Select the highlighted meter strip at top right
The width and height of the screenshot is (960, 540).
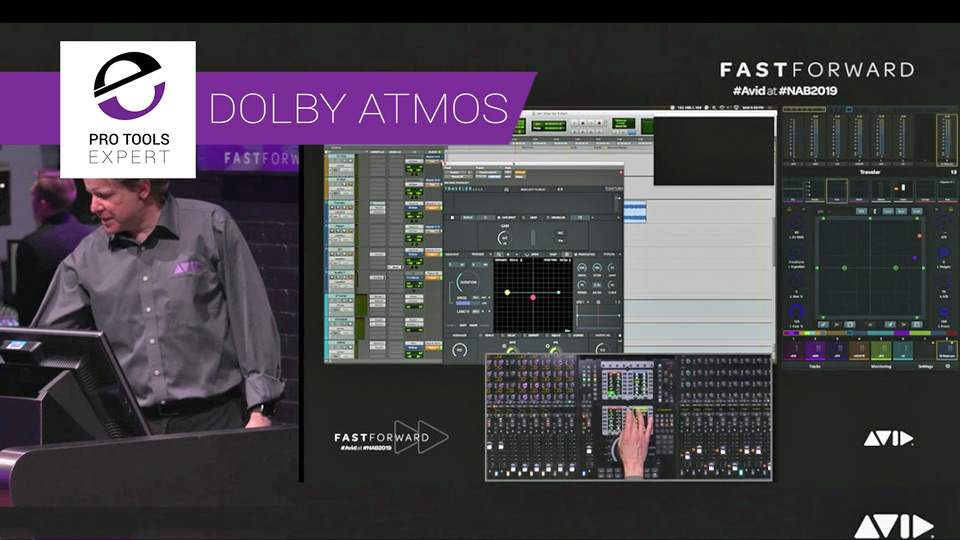pos(947,140)
